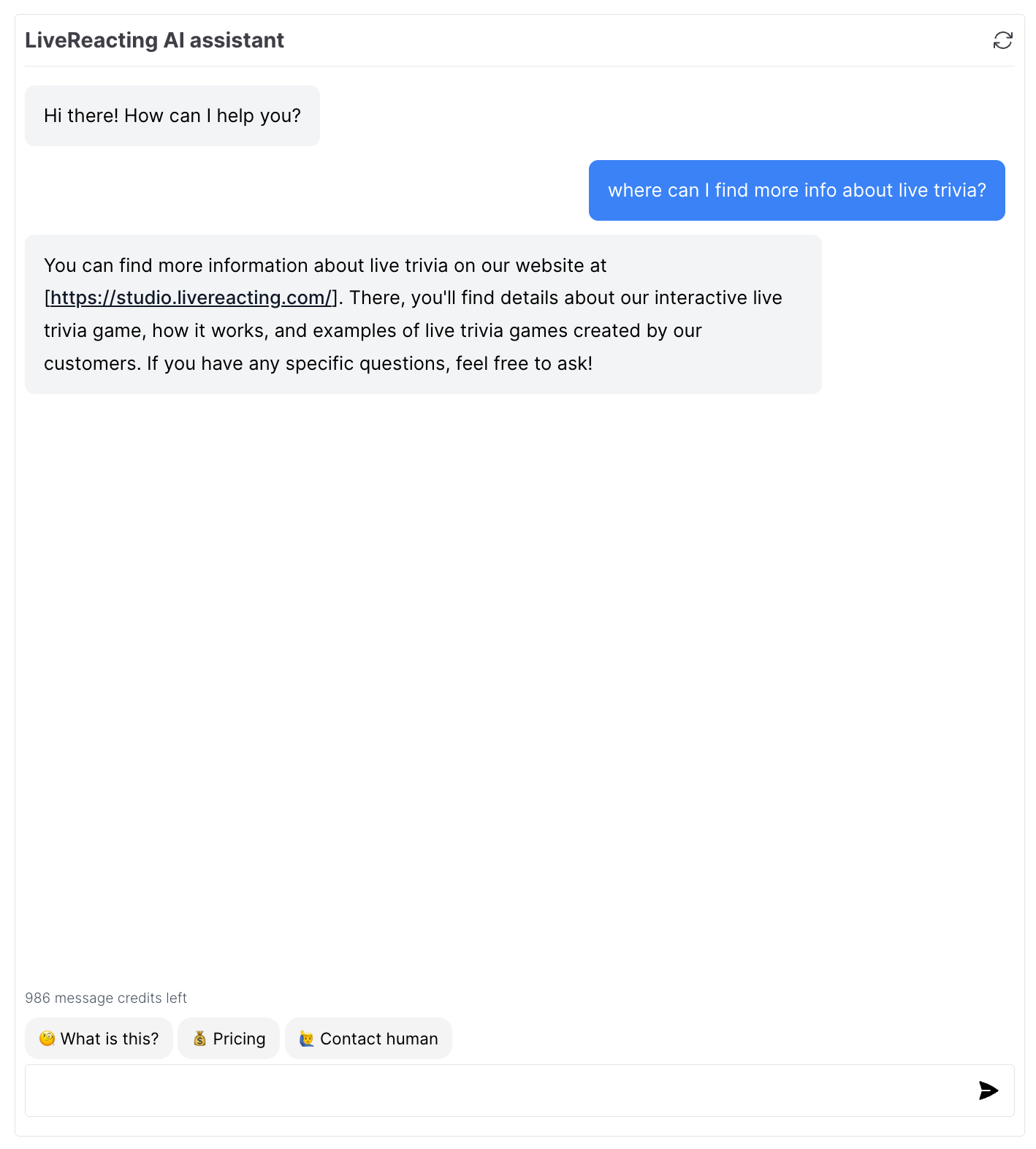Open the studio.livereacting.com link

click(x=191, y=298)
